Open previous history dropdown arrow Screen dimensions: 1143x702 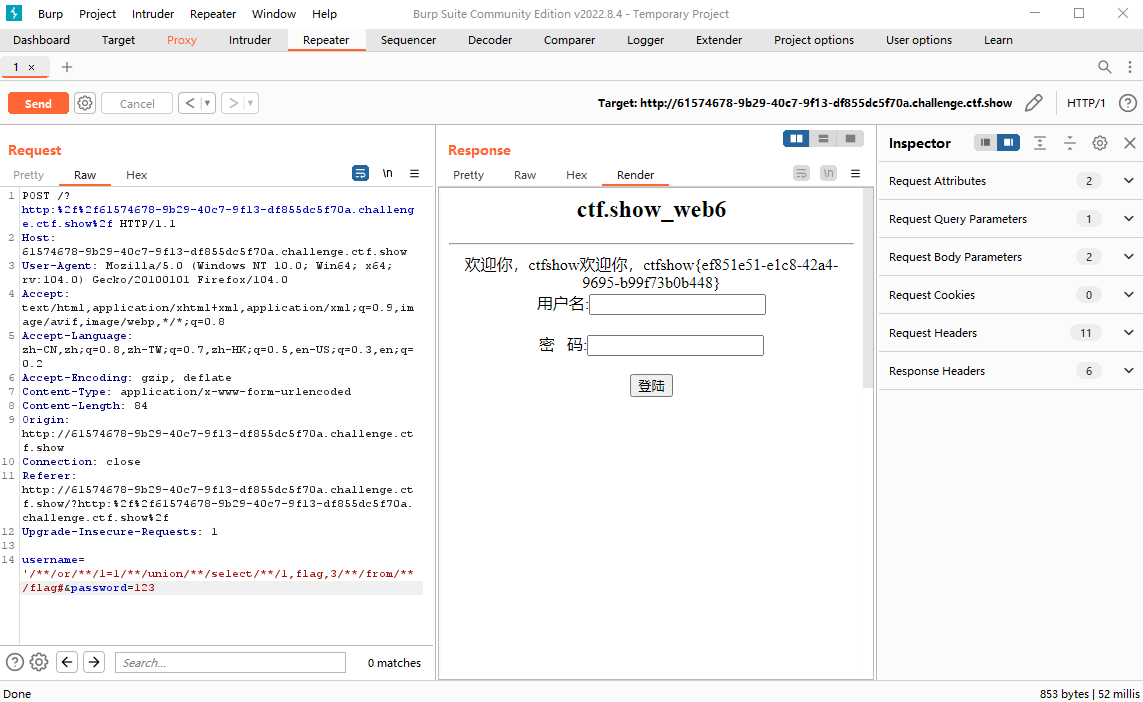point(207,104)
